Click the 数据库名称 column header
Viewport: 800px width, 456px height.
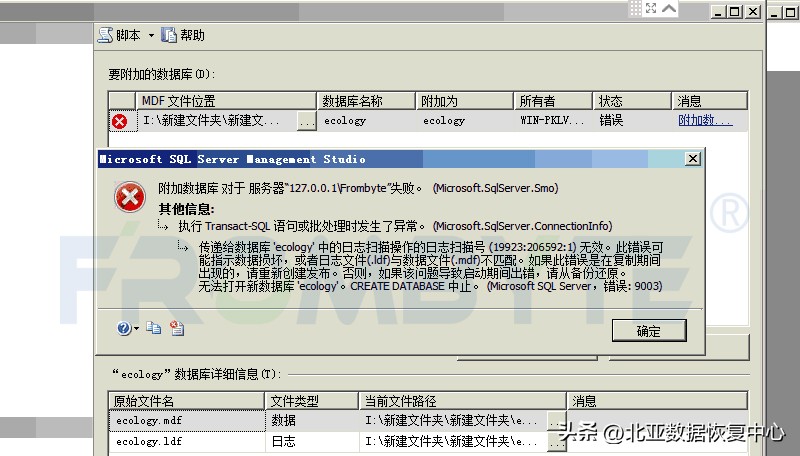tap(366, 101)
